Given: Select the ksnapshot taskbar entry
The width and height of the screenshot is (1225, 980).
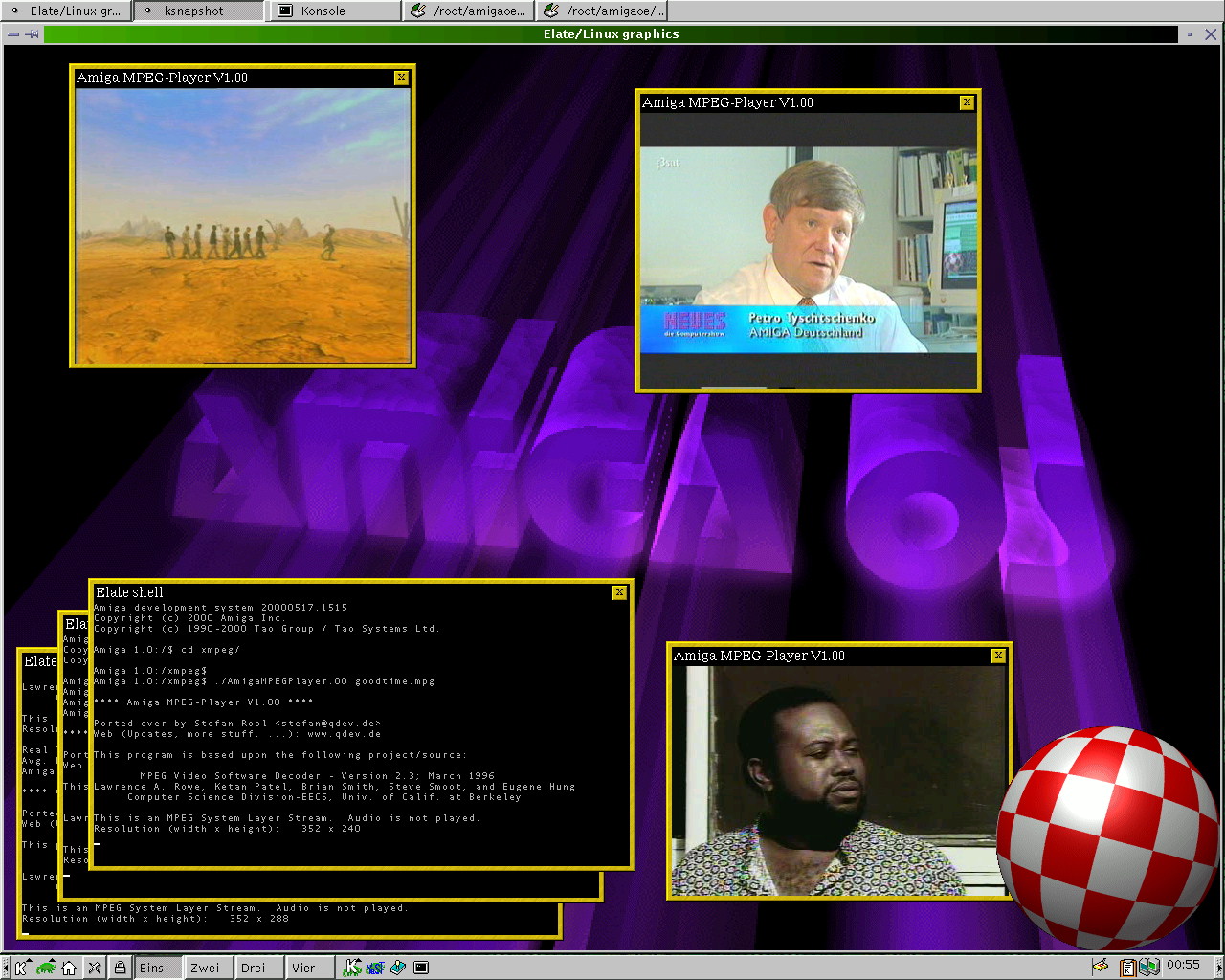Looking at the screenshot, I should (200, 11).
